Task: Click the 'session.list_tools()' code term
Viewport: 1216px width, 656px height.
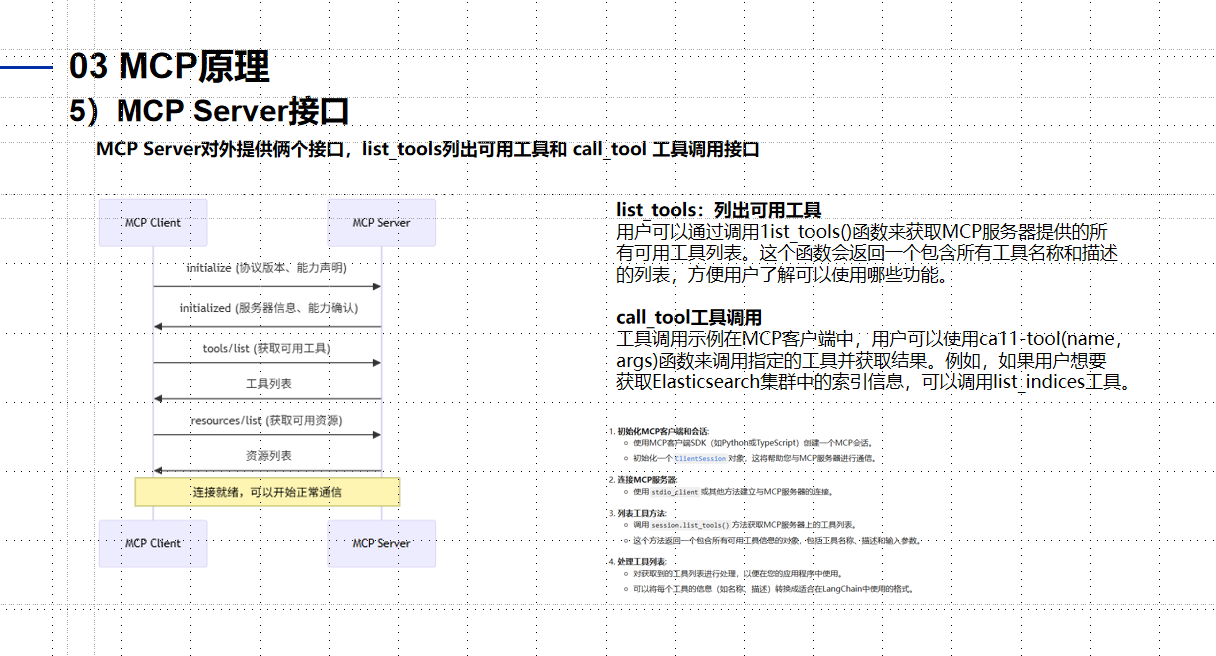Action: [x=690, y=525]
